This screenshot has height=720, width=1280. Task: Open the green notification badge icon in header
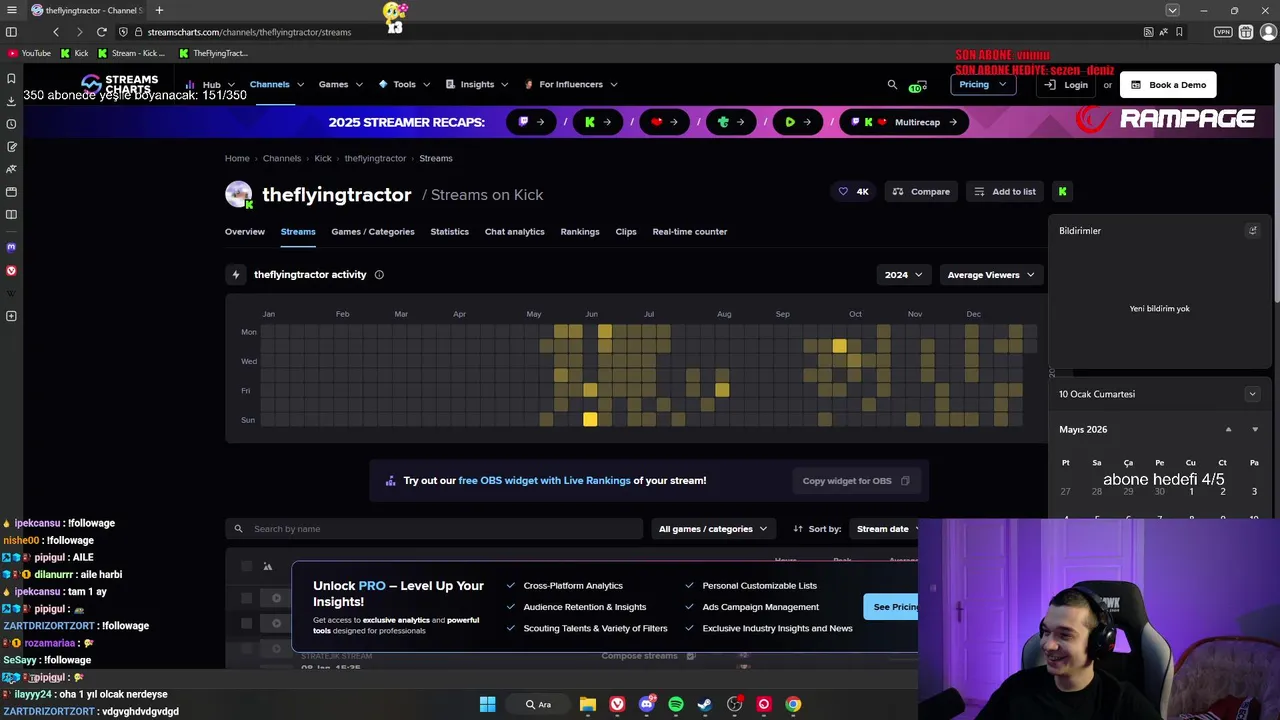click(917, 86)
